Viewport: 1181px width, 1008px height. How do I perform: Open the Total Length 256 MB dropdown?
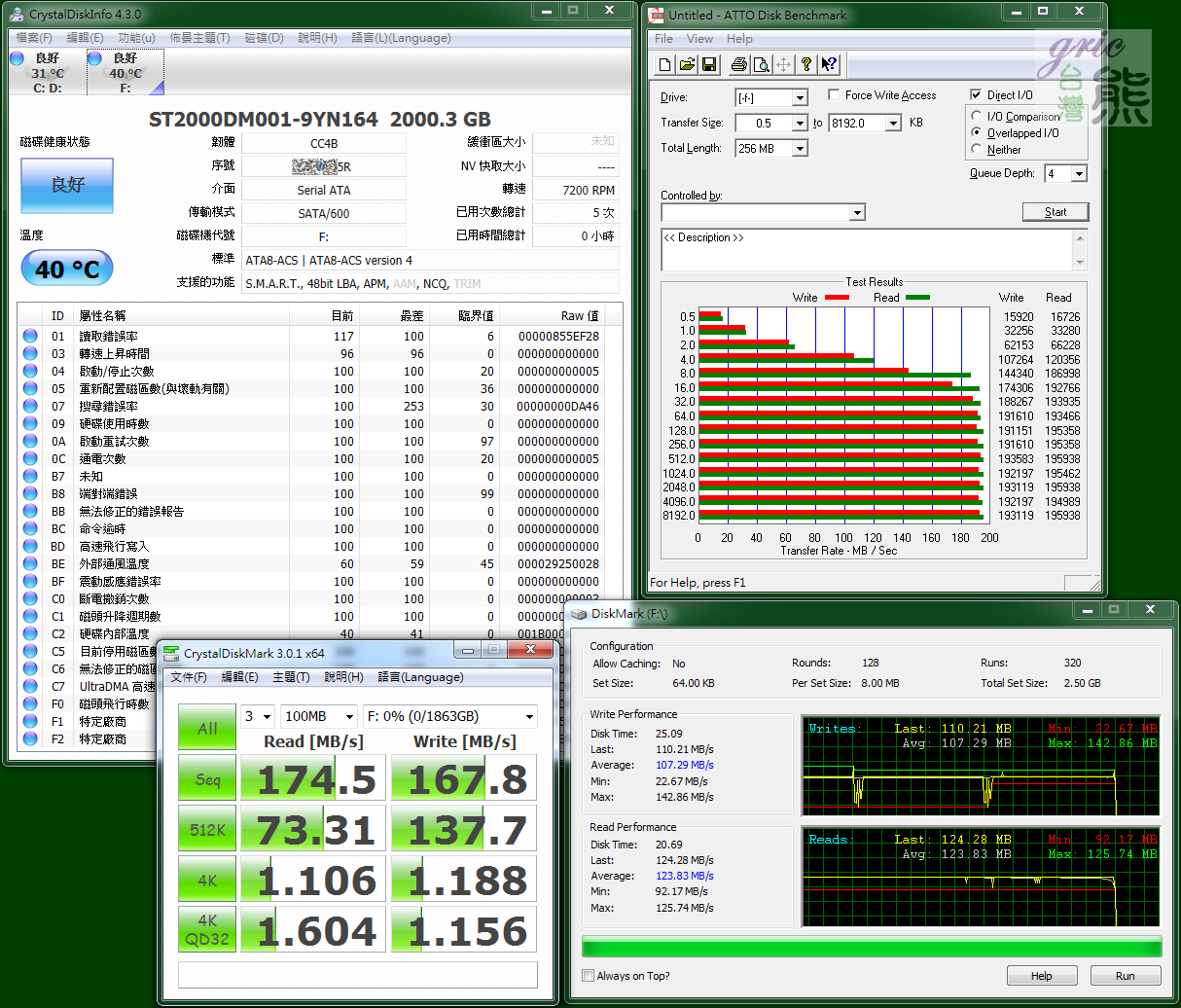[800, 149]
